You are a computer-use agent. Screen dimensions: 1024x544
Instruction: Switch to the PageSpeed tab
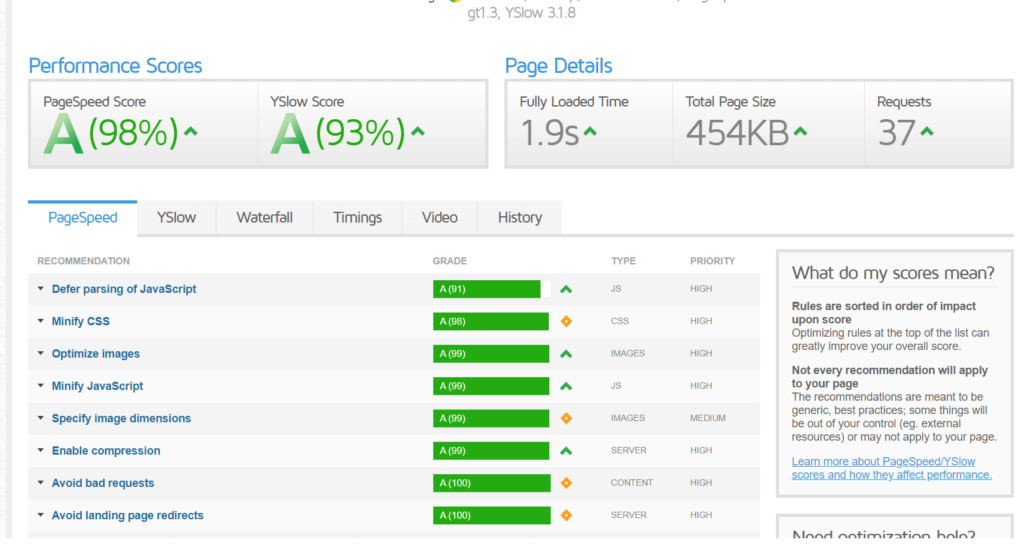click(x=82, y=217)
